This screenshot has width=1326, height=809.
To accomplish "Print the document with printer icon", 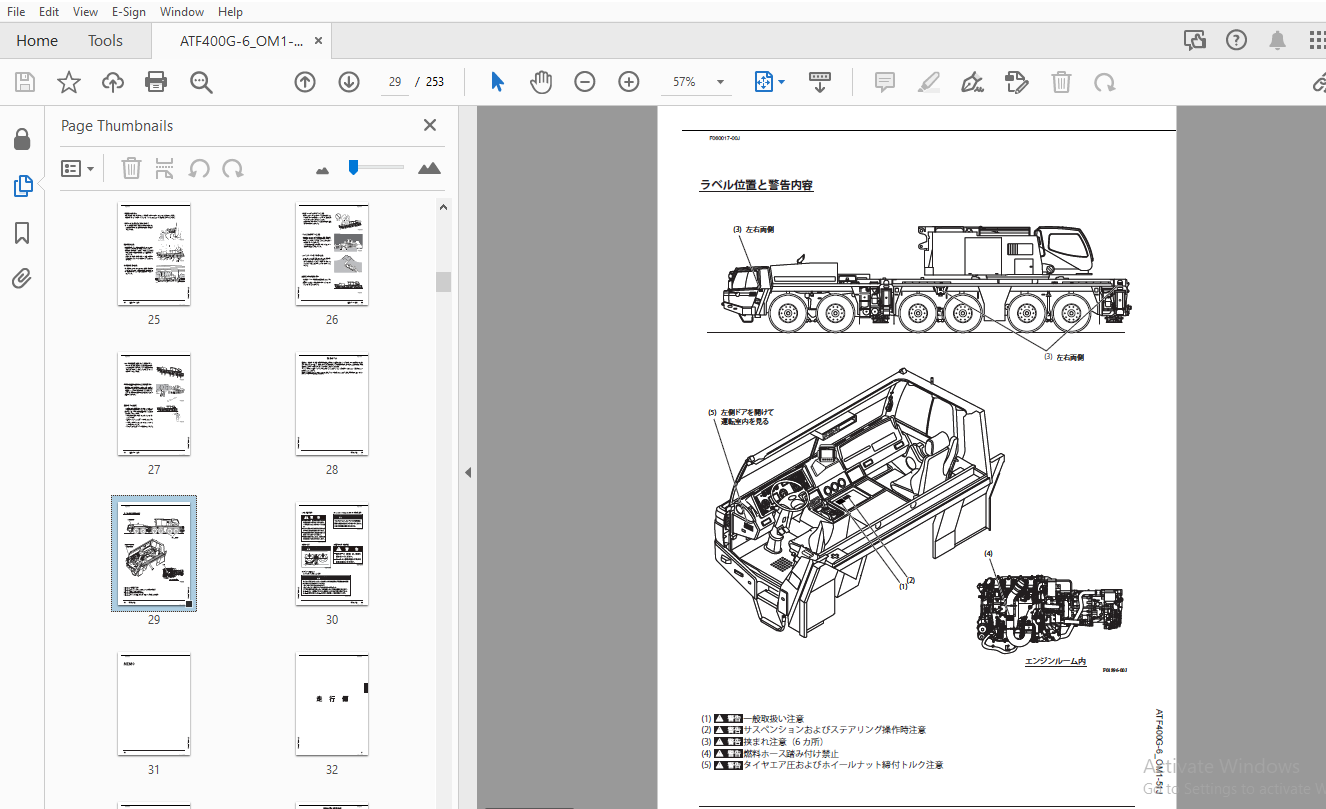I will 156,82.
